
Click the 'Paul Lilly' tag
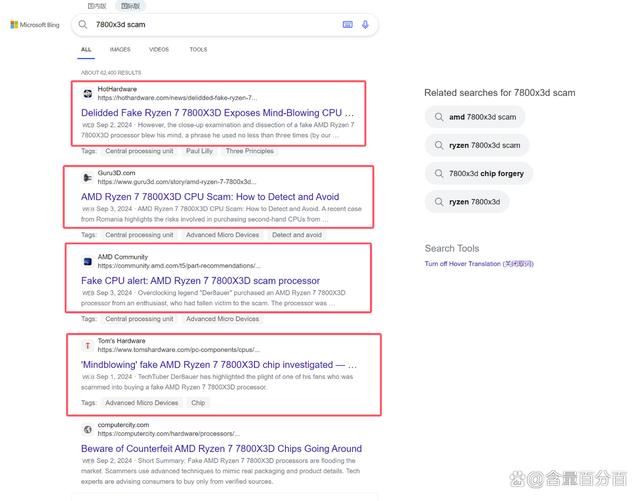(199, 151)
